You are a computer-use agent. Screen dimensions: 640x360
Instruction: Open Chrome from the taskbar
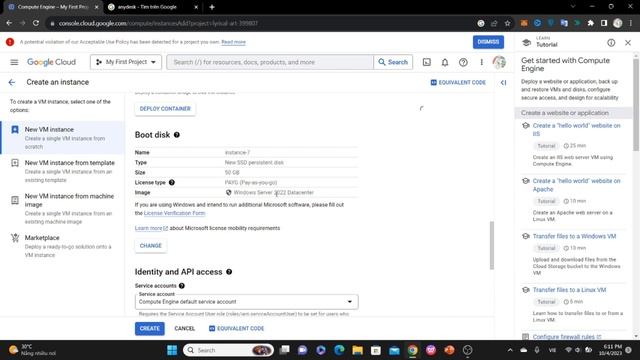click(413, 350)
